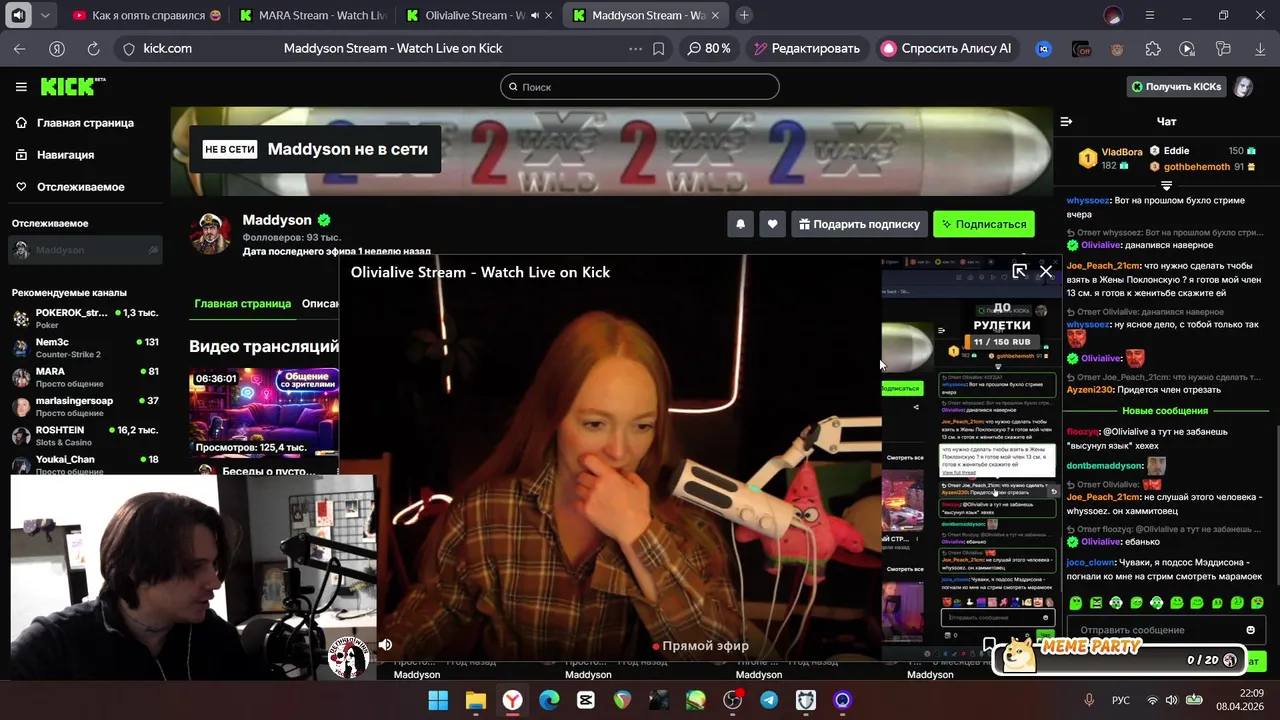Open Youkai_Chan recommended channel

pyautogui.click(x=85, y=464)
